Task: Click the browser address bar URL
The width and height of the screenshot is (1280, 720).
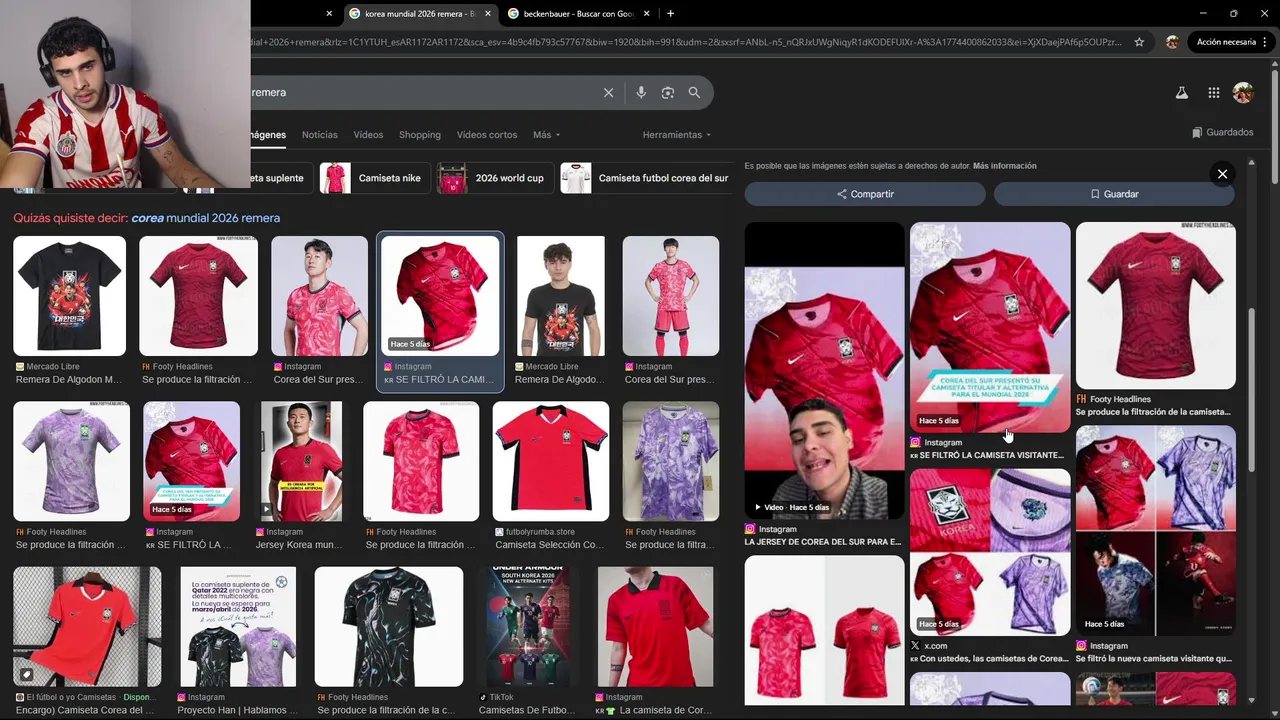Action: pyautogui.click(x=685, y=42)
